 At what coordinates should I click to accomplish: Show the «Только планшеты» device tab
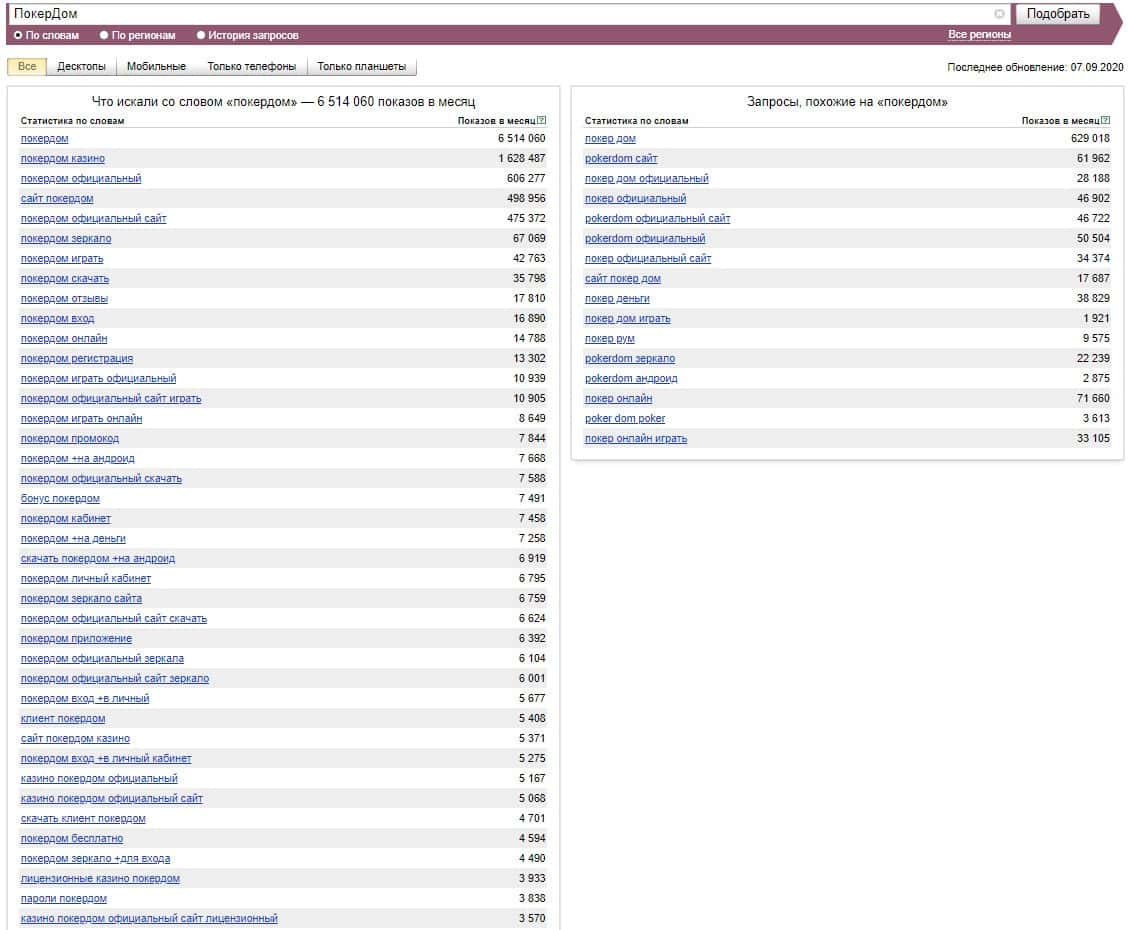click(x=361, y=67)
